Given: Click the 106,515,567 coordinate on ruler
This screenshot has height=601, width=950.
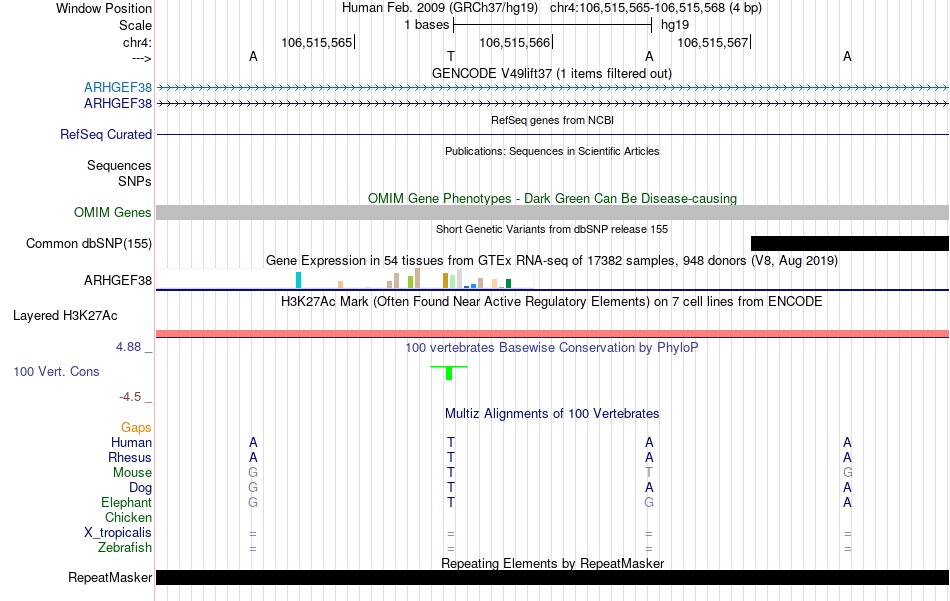Looking at the screenshot, I should point(713,42).
